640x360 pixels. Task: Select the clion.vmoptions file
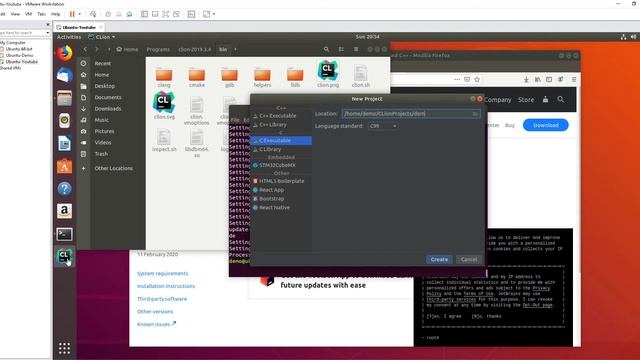pyautogui.click(x=197, y=111)
